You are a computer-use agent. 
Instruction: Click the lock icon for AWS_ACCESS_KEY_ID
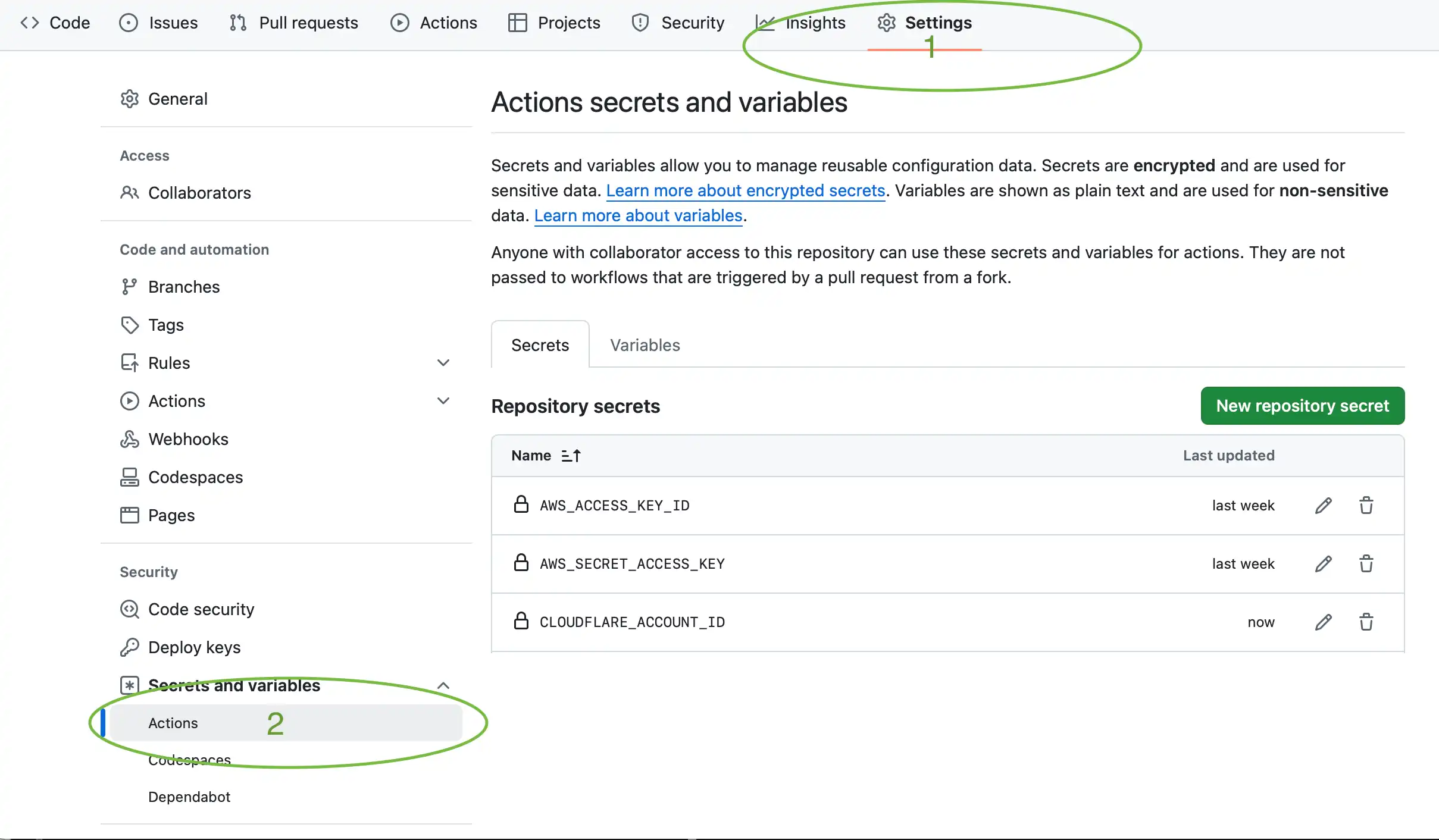point(520,504)
